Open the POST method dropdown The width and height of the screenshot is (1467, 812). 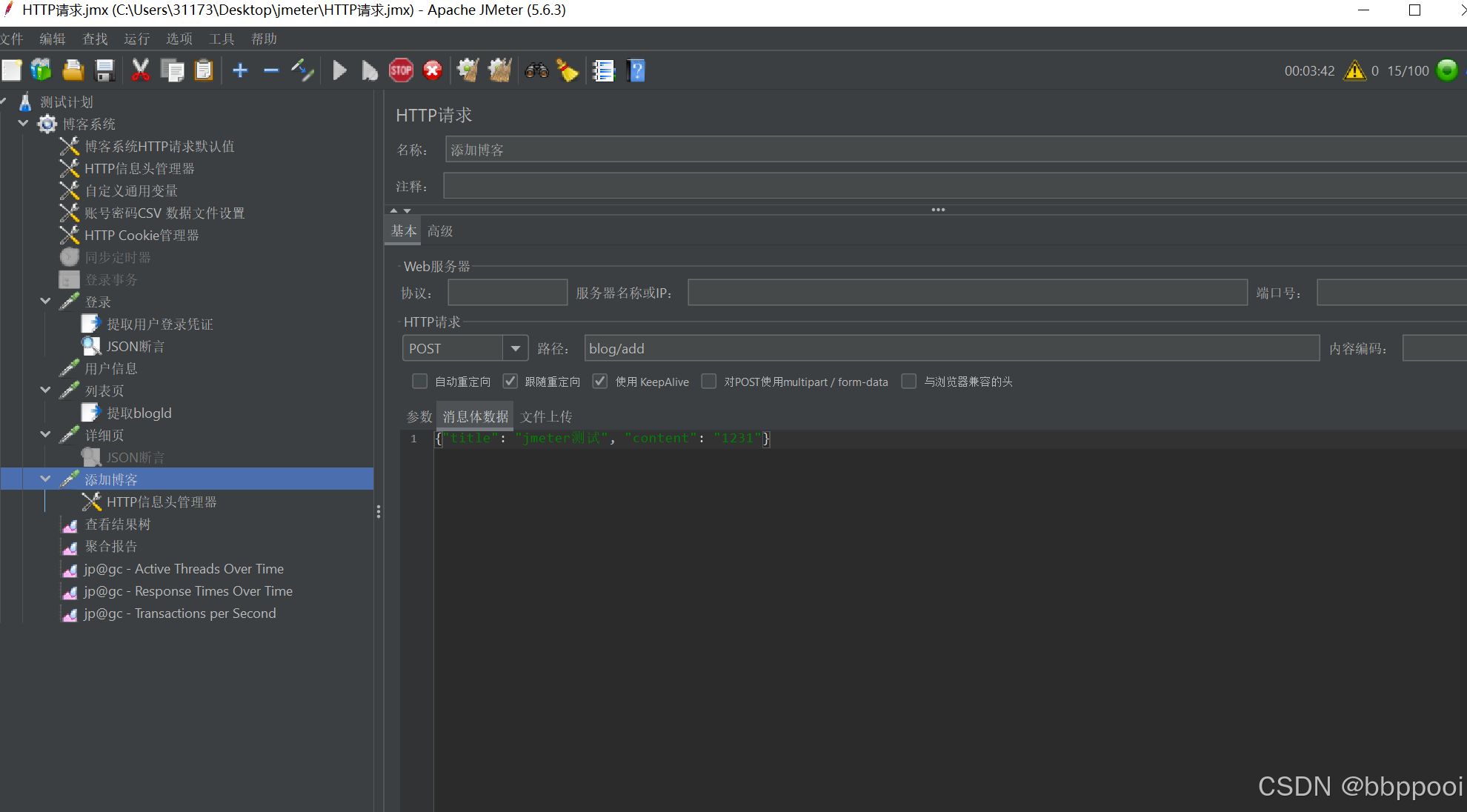coord(515,348)
